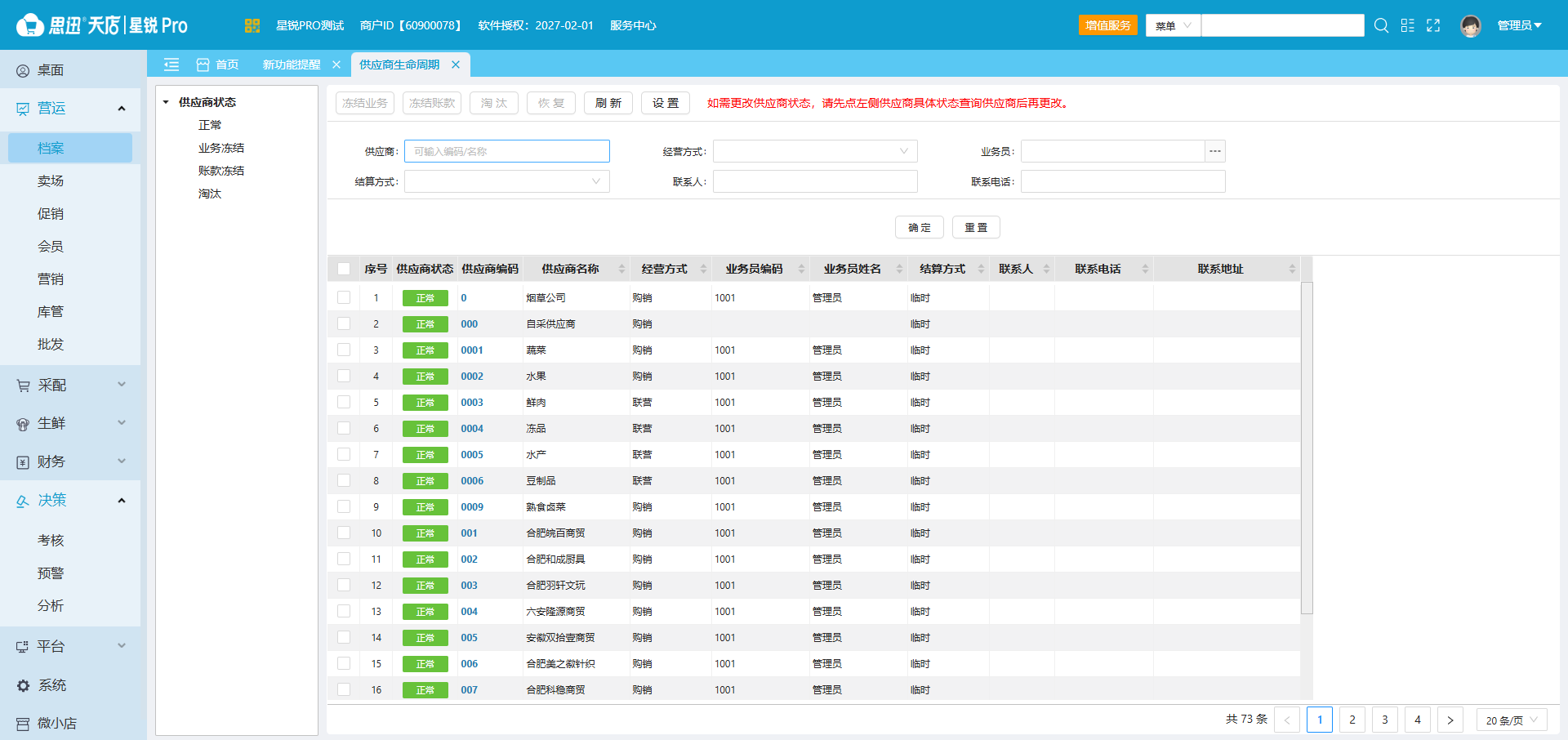Select 业务冻结 in supplier status tree
The image size is (1568, 740).
(x=221, y=148)
